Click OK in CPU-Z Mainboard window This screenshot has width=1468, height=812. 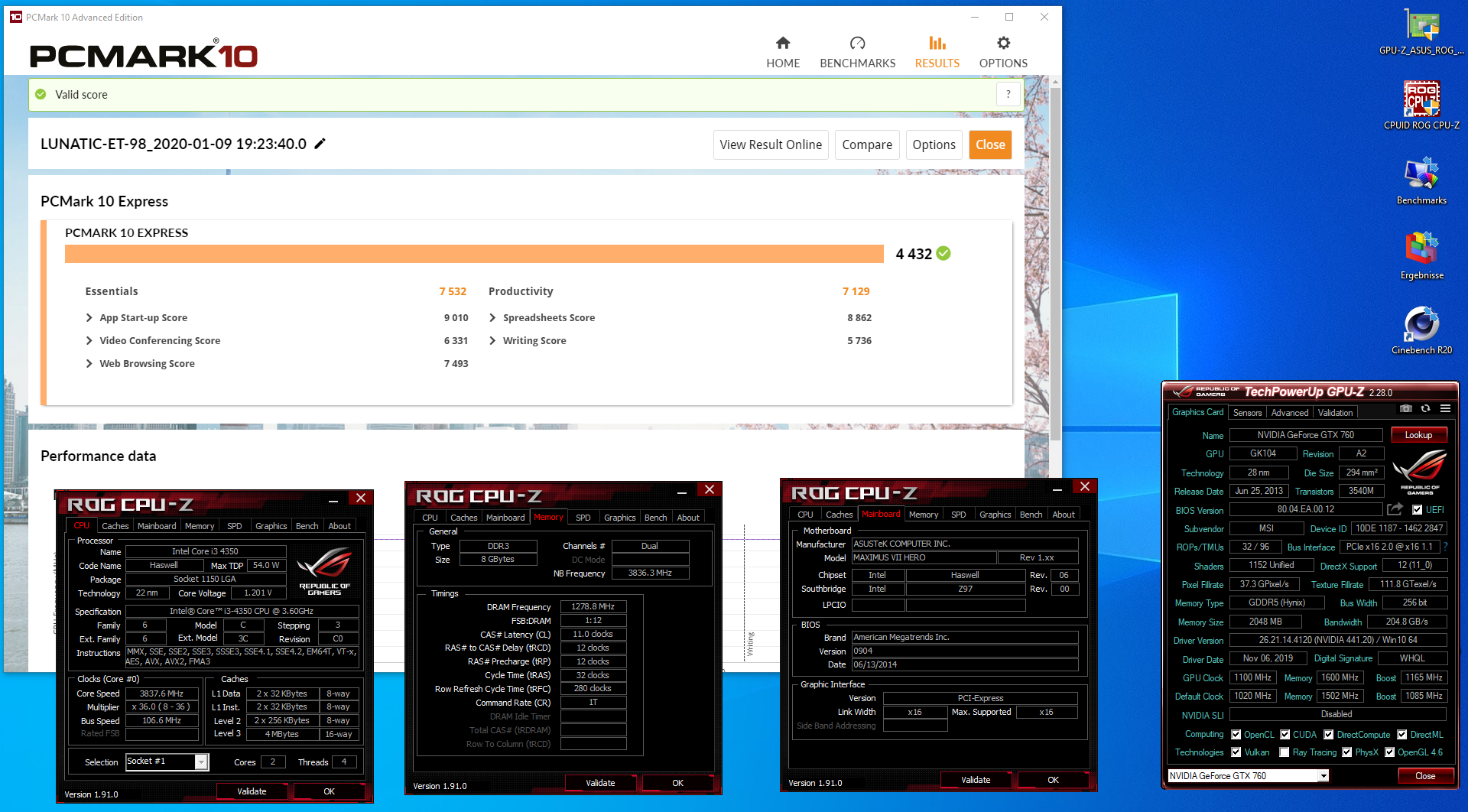coord(1053,780)
